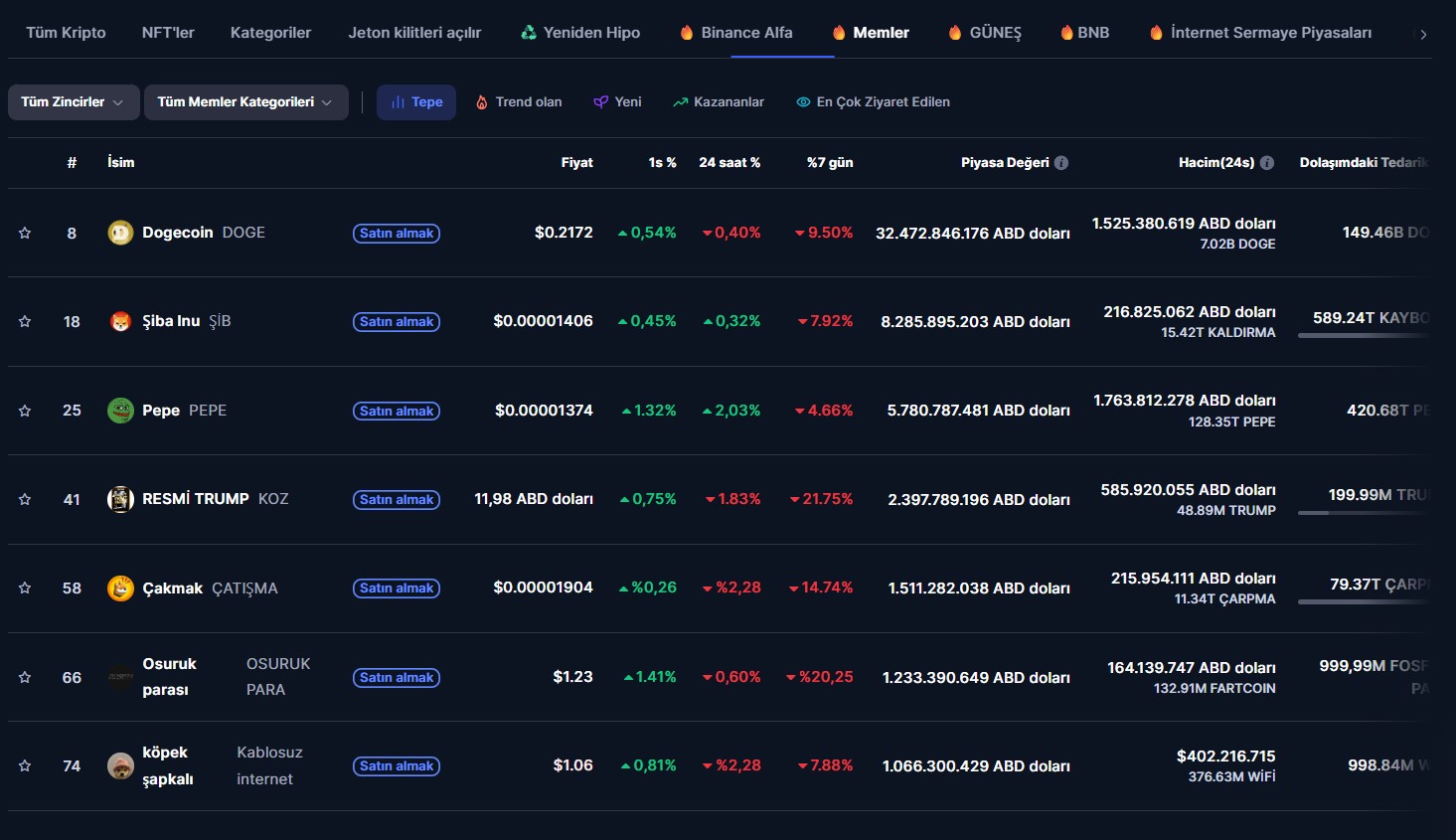Viewport: 1456px width, 840px height.
Task: Open the Jeton kilitleri açılır tab
Action: coord(414,33)
